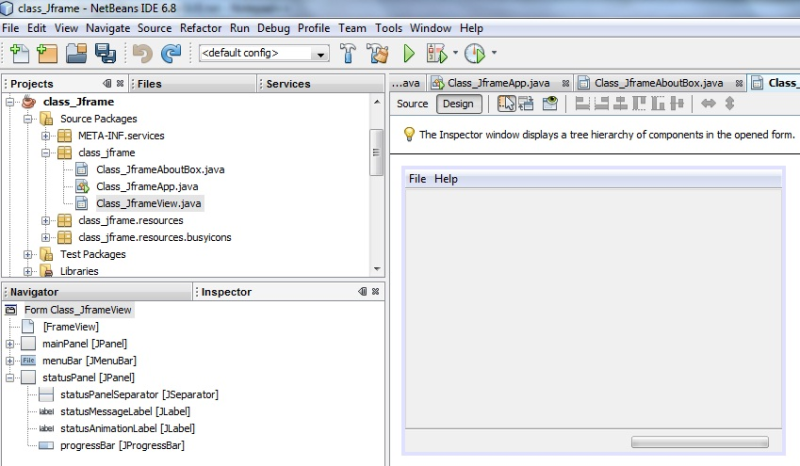The width and height of the screenshot is (800, 466).
Task: Click the Debug Project icon
Action: pos(437,53)
